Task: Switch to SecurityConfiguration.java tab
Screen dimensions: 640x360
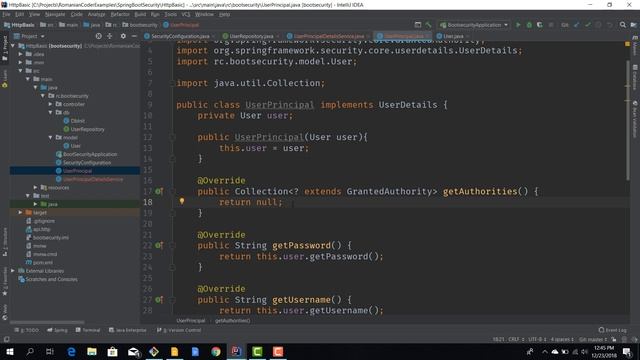Action: pos(180,36)
